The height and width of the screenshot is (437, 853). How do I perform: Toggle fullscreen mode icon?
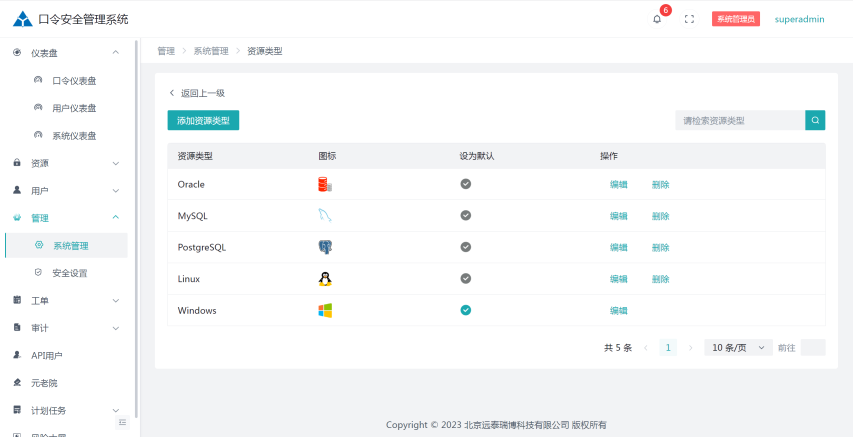689,19
